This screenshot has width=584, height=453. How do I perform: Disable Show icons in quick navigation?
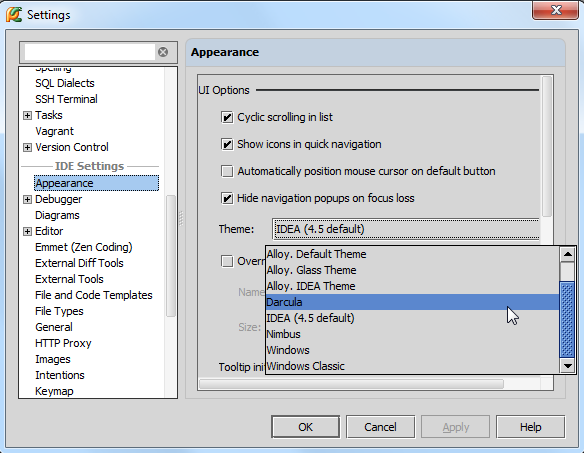tap(227, 144)
